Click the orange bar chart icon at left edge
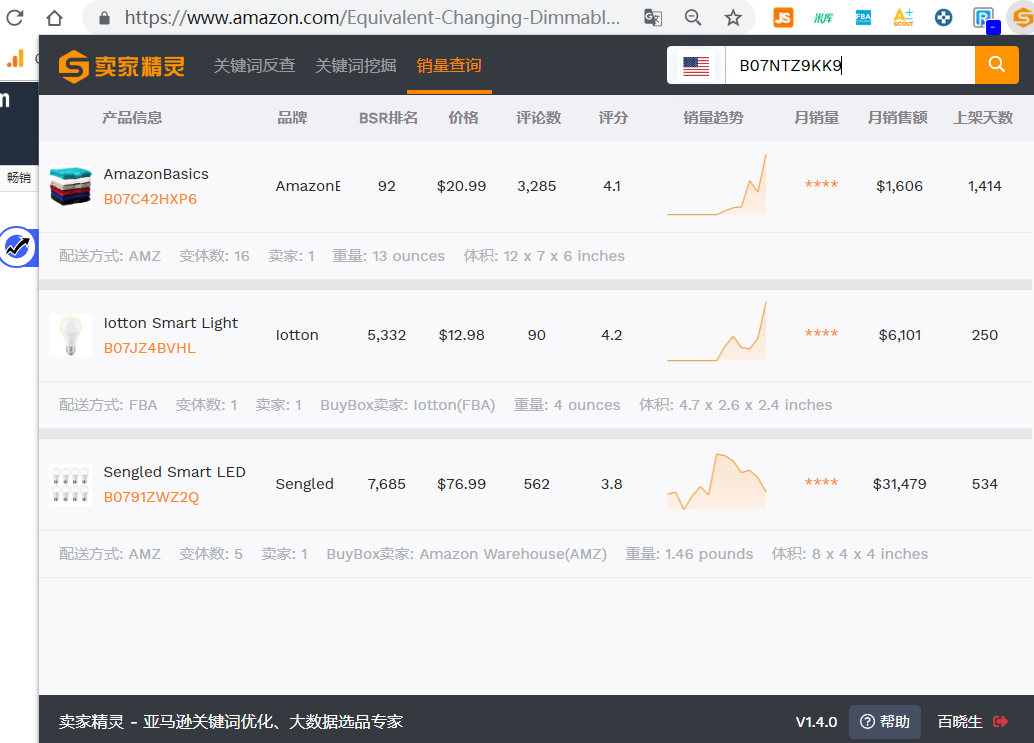This screenshot has width=1034, height=743. click(15, 59)
